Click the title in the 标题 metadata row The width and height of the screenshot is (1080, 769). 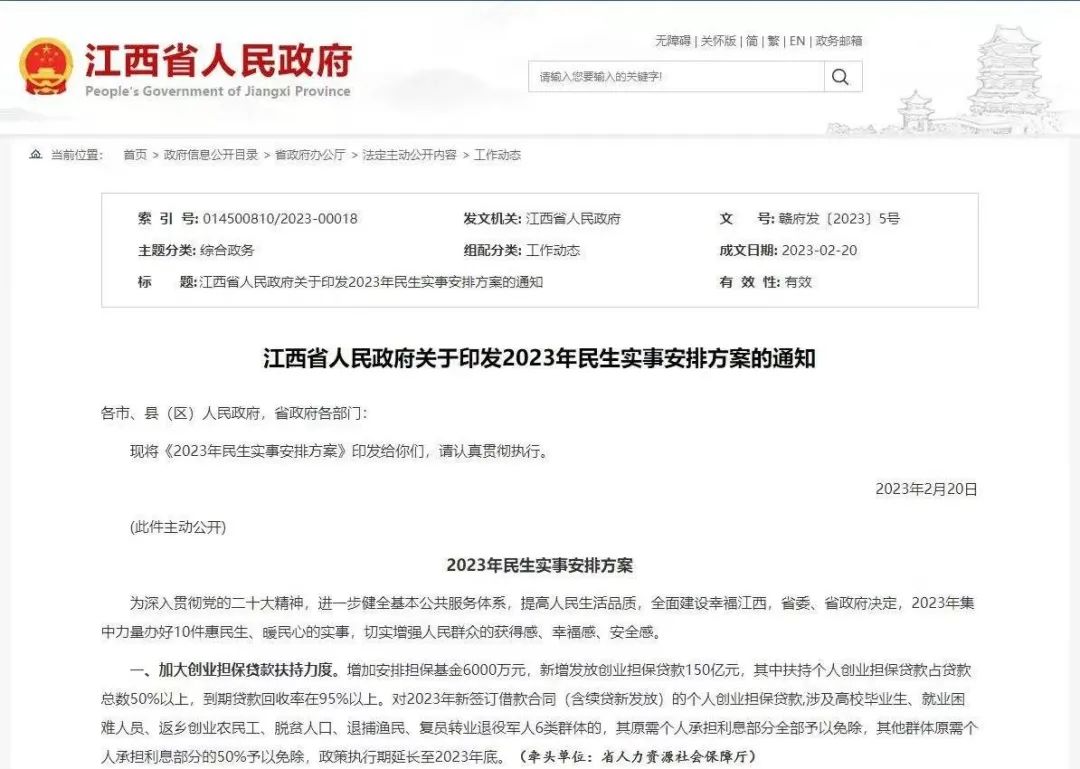[x=371, y=282]
